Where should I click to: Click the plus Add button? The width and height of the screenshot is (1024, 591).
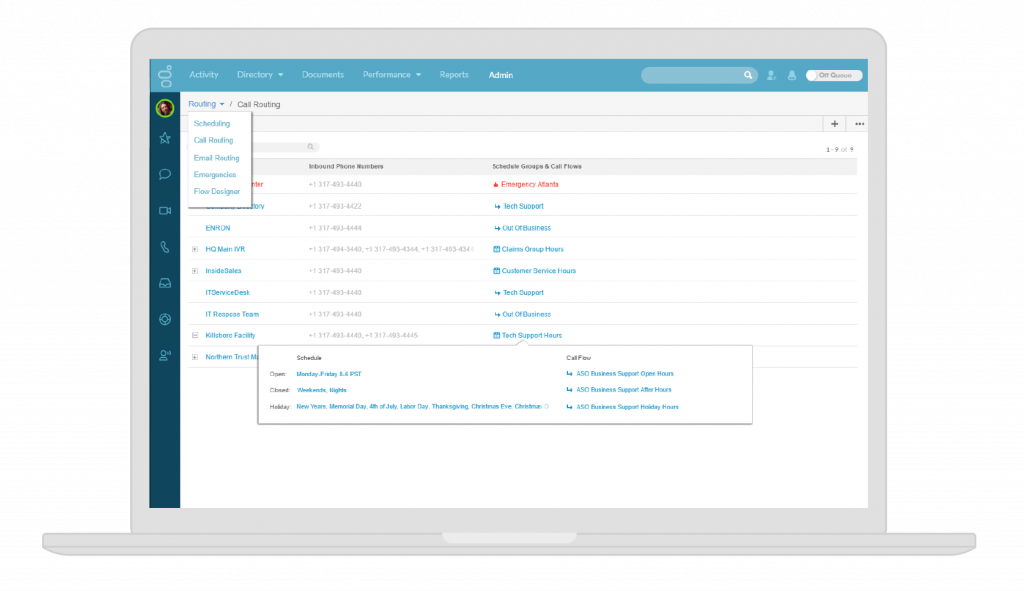[x=834, y=124]
